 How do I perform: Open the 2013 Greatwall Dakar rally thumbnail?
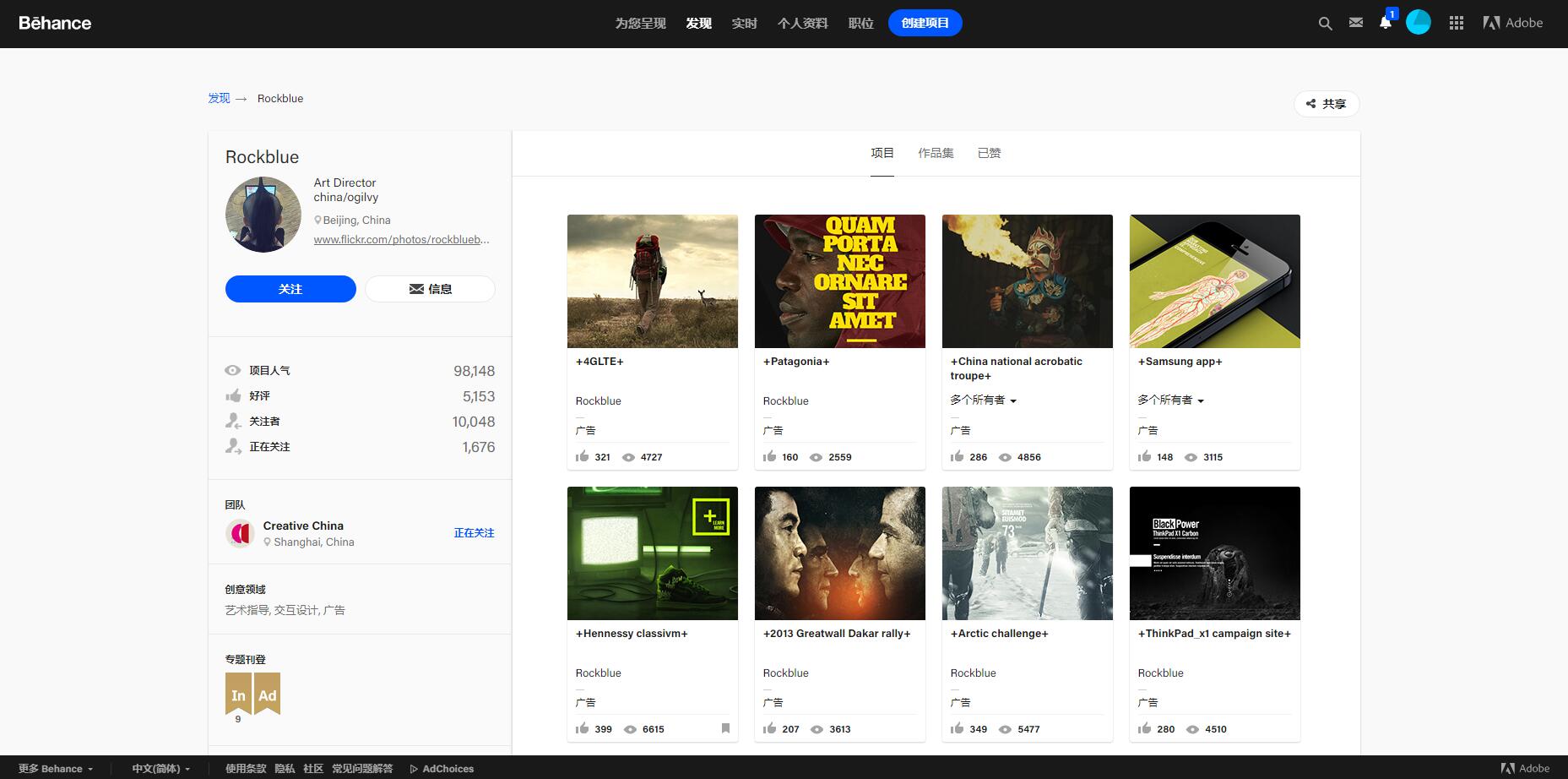click(x=840, y=553)
